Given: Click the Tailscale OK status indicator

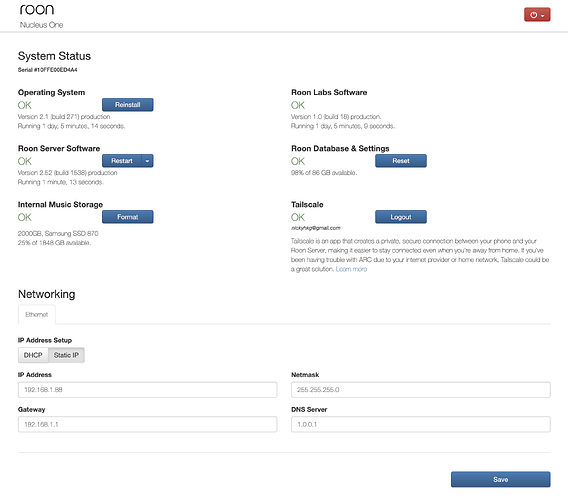Looking at the screenshot, I should [298, 217].
